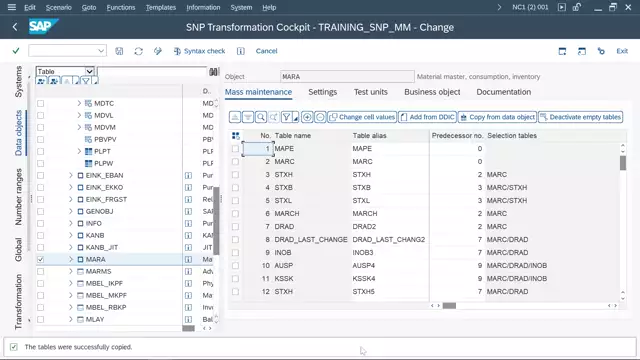Open the filter options dropdown arrow
This screenshot has height=360, width=640.
coord(296,118)
